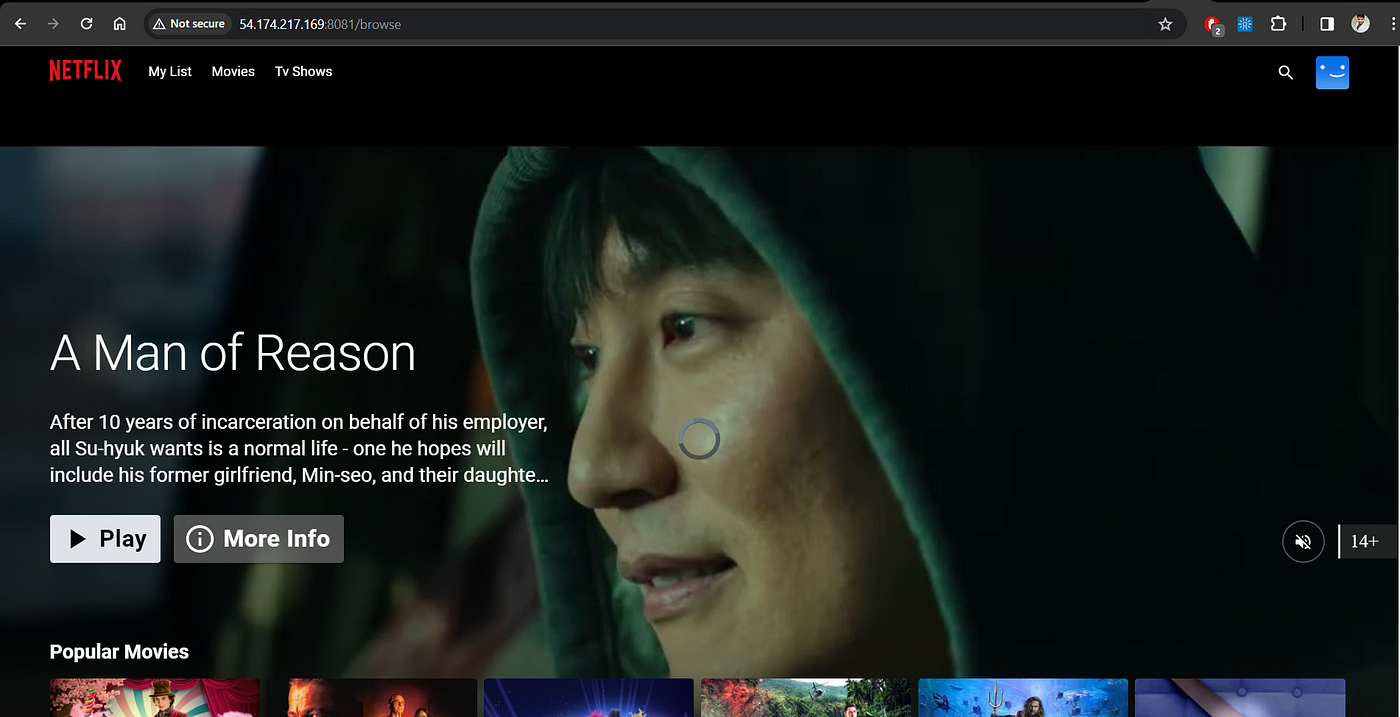This screenshot has width=1400, height=717.
Task: Unmute the trailer with speaker icon
Action: point(1303,542)
